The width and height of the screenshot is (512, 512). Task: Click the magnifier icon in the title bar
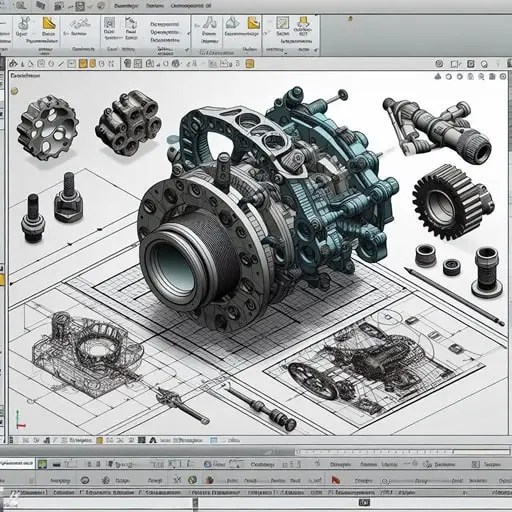[x=20, y=5]
